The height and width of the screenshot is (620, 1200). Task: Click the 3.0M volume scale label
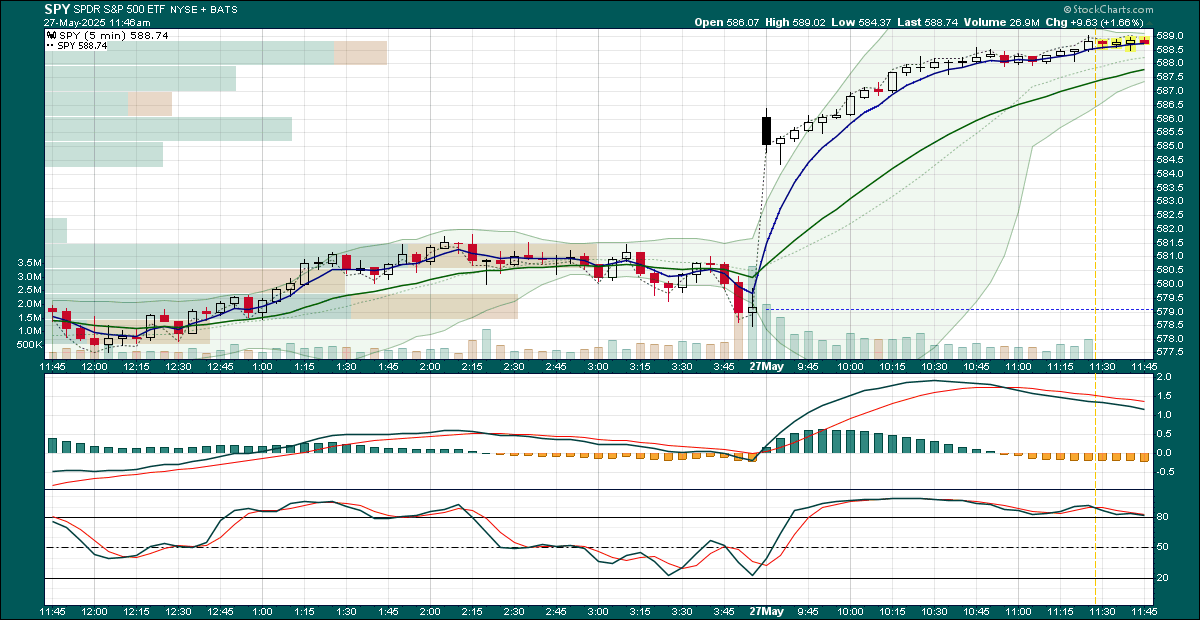(30, 277)
